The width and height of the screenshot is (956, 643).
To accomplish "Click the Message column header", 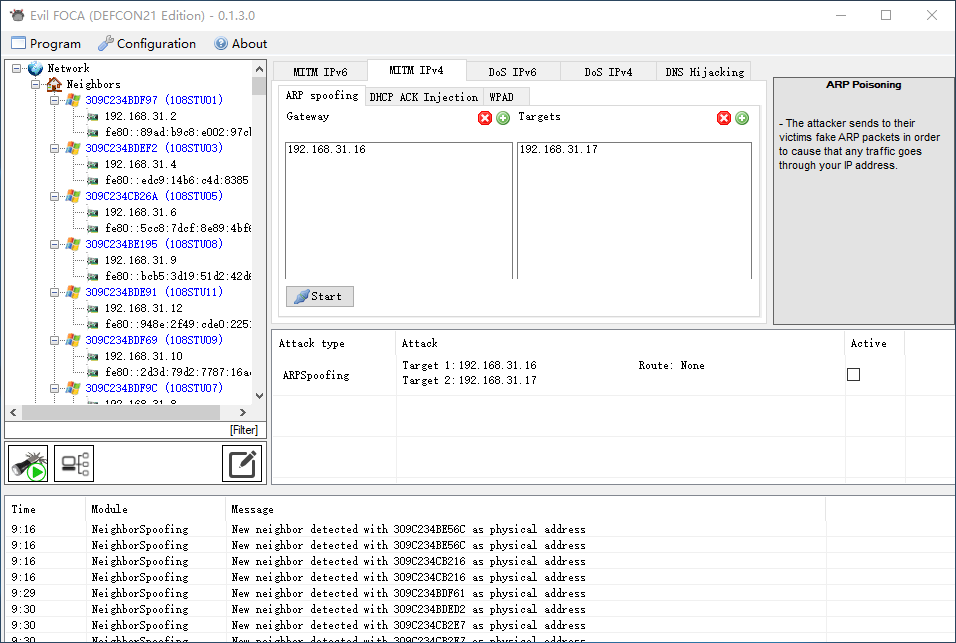I will [x=525, y=509].
